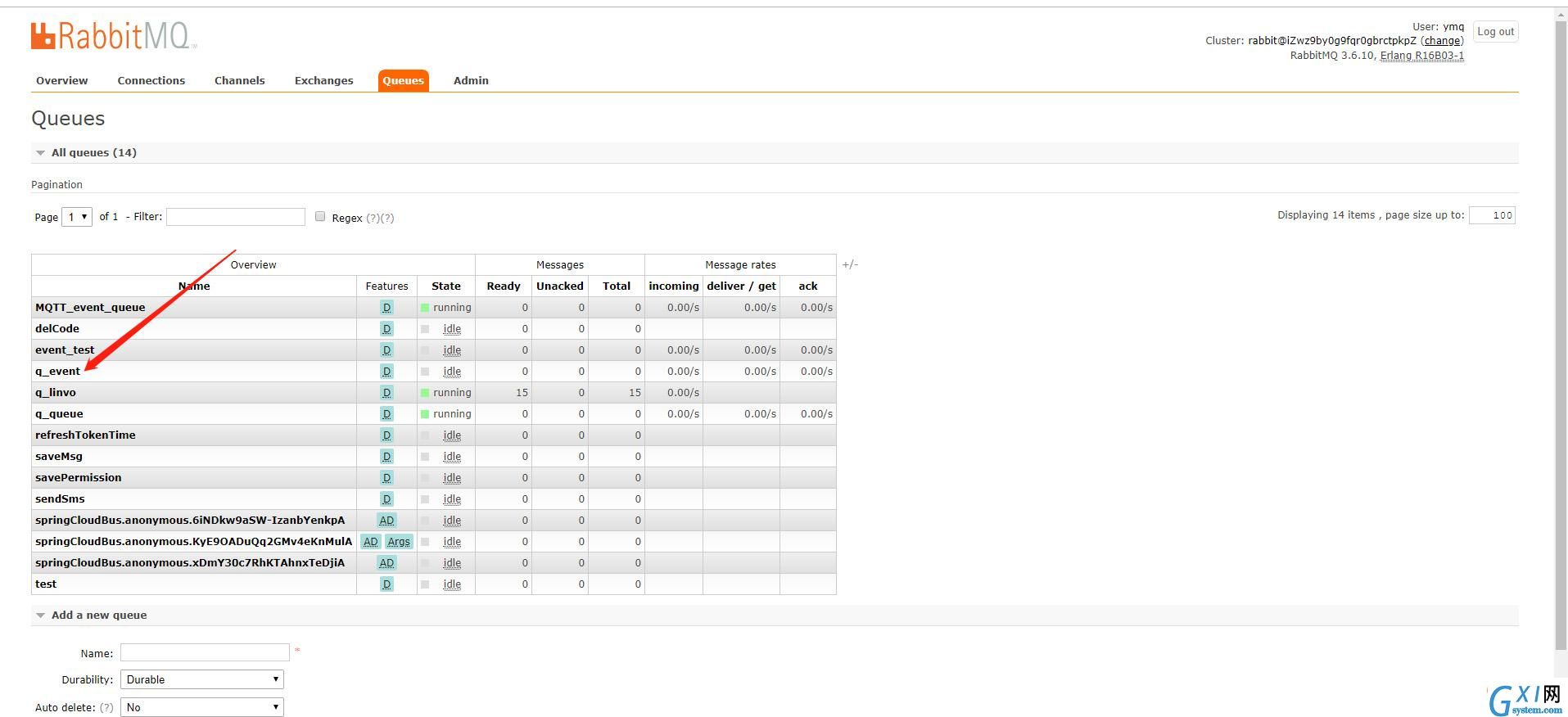Open springCloudBus.anonymous.xDmY30c7RhKTAhnxTeDjiA queue
This screenshot has height=717, width=1568.
tap(190, 562)
